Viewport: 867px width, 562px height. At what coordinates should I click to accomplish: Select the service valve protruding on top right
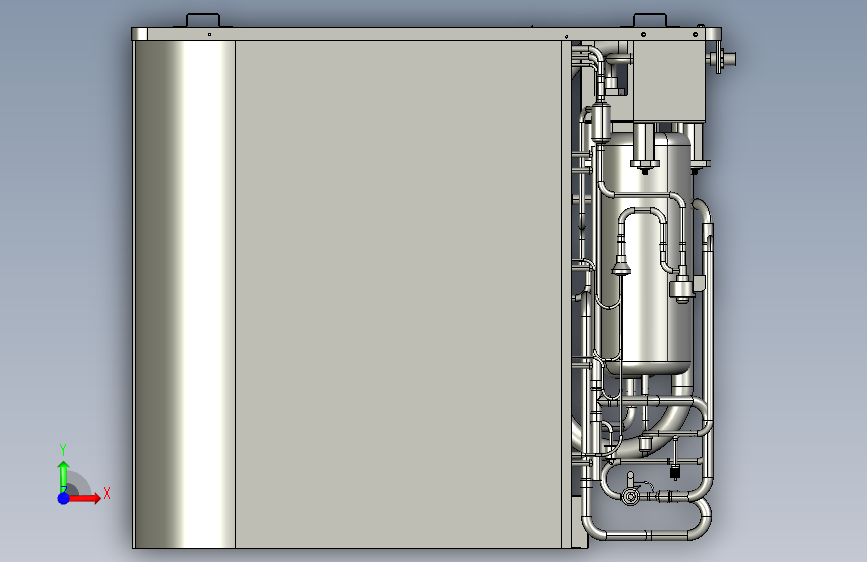721,59
